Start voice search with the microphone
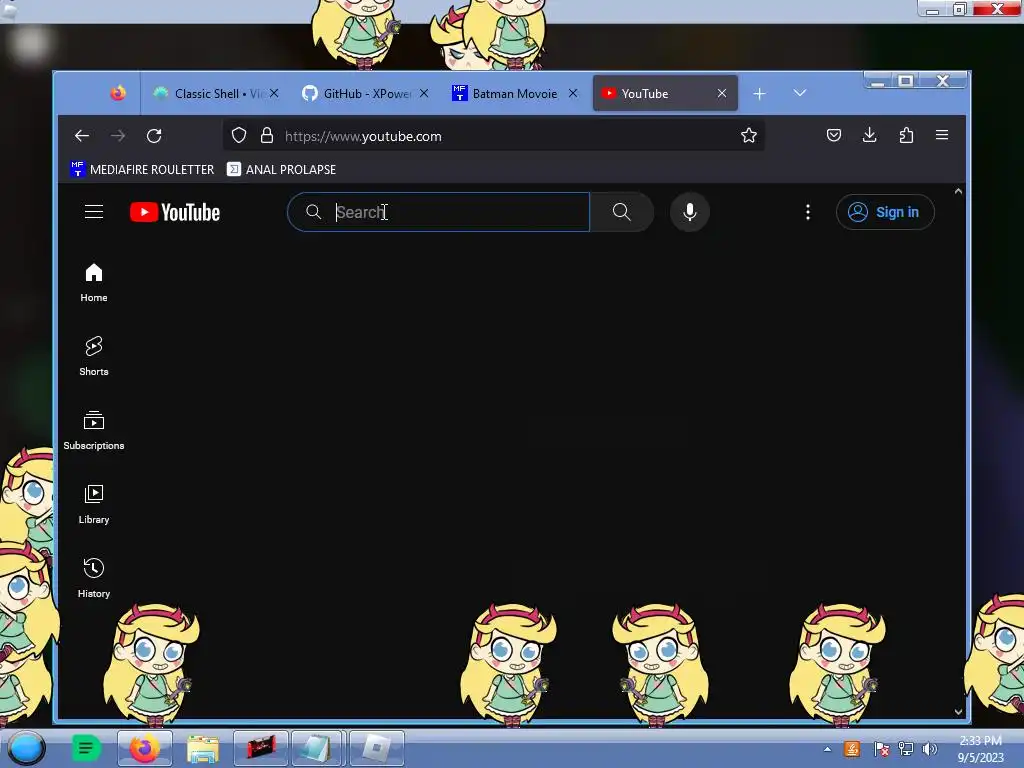This screenshot has height=768, width=1024. pyautogui.click(x=690, y=212)
